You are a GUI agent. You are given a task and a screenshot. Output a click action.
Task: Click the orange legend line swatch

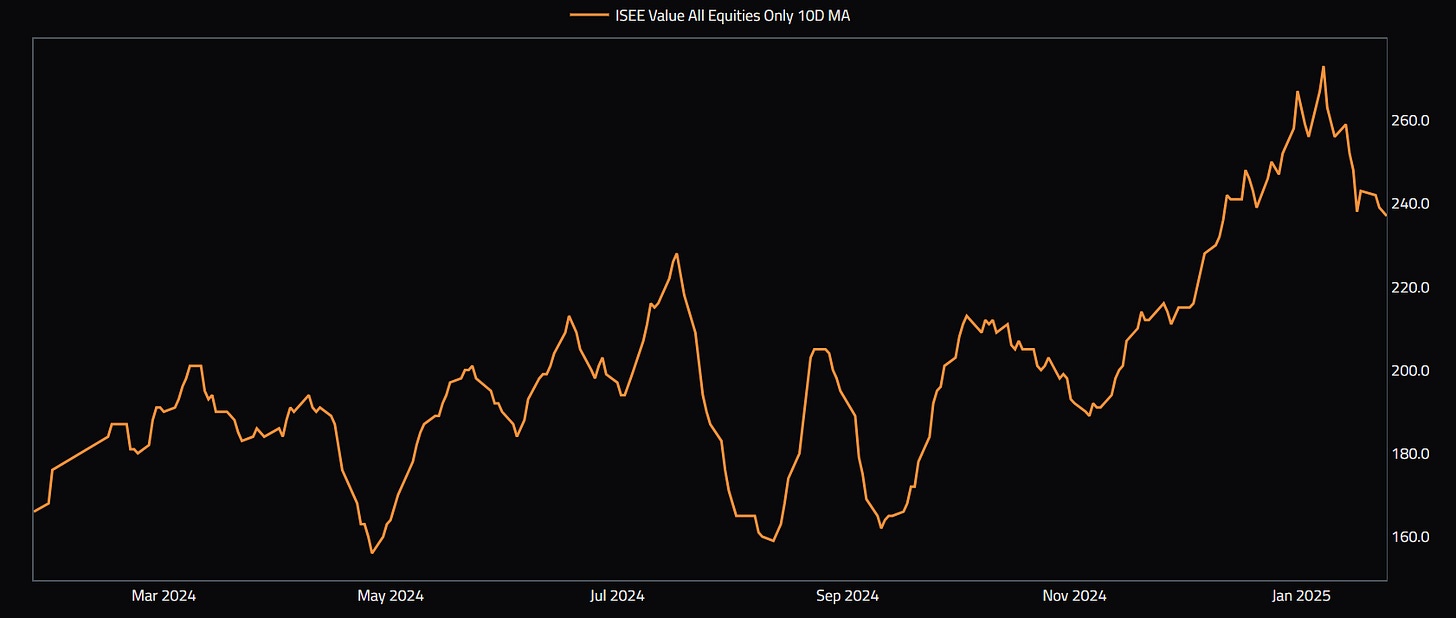click(589, 15)
